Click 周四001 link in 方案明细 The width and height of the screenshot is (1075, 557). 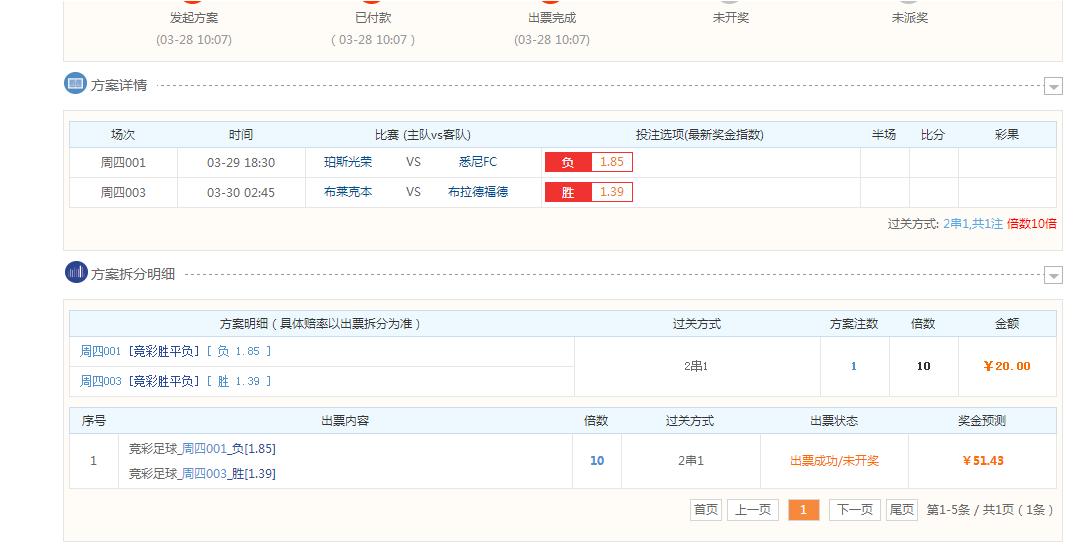(100, 351)
